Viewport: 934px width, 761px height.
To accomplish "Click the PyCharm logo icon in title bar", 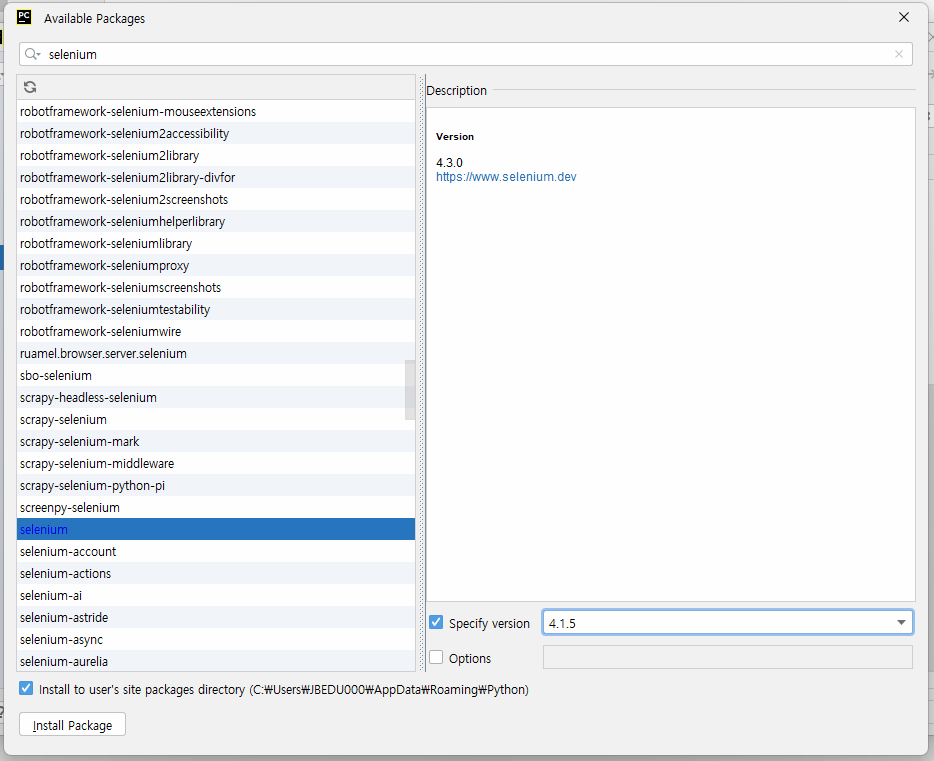I will pyautogui.click(x=24, y=17).
